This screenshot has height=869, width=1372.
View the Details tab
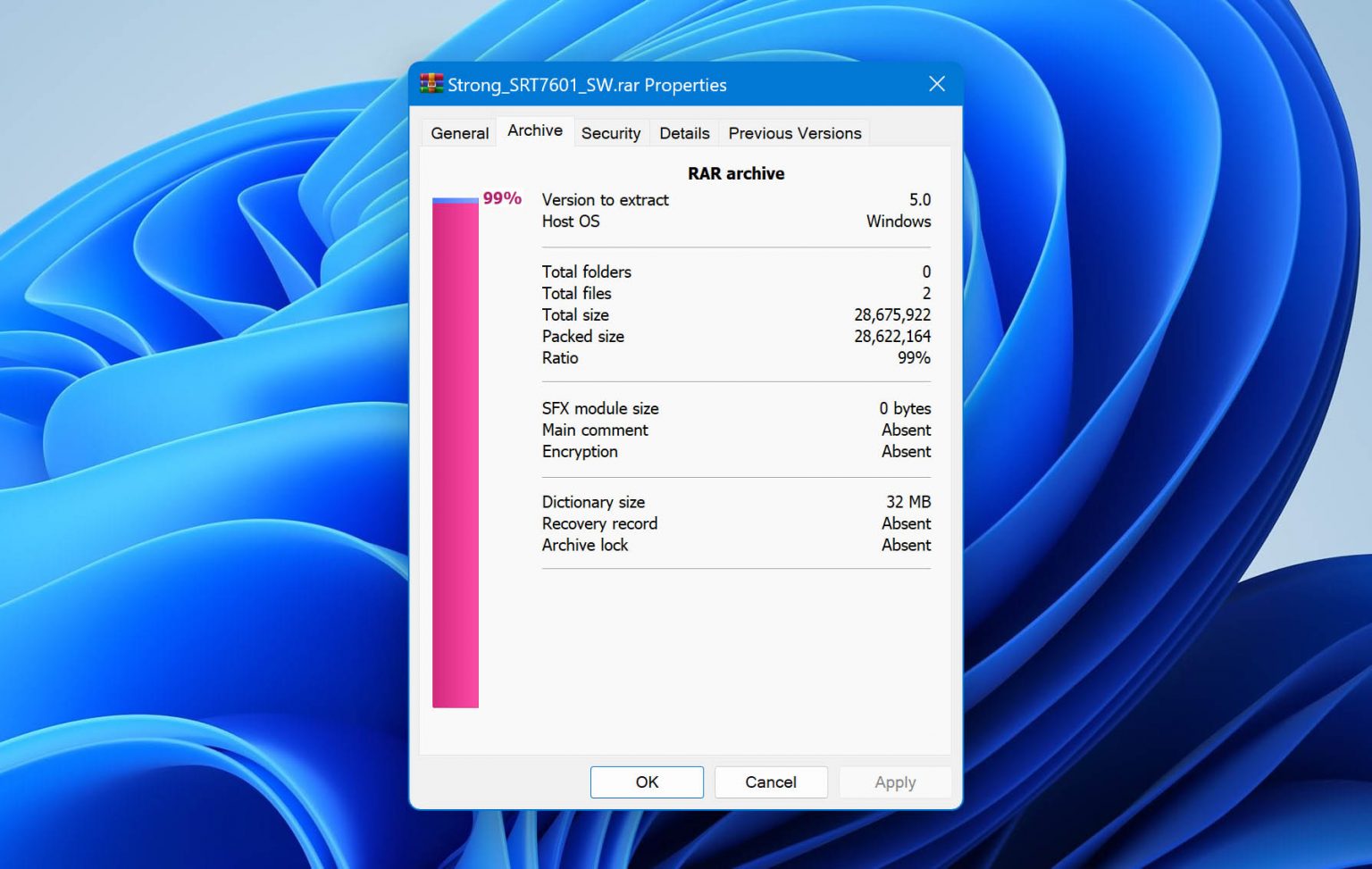[x=684, y=132]
